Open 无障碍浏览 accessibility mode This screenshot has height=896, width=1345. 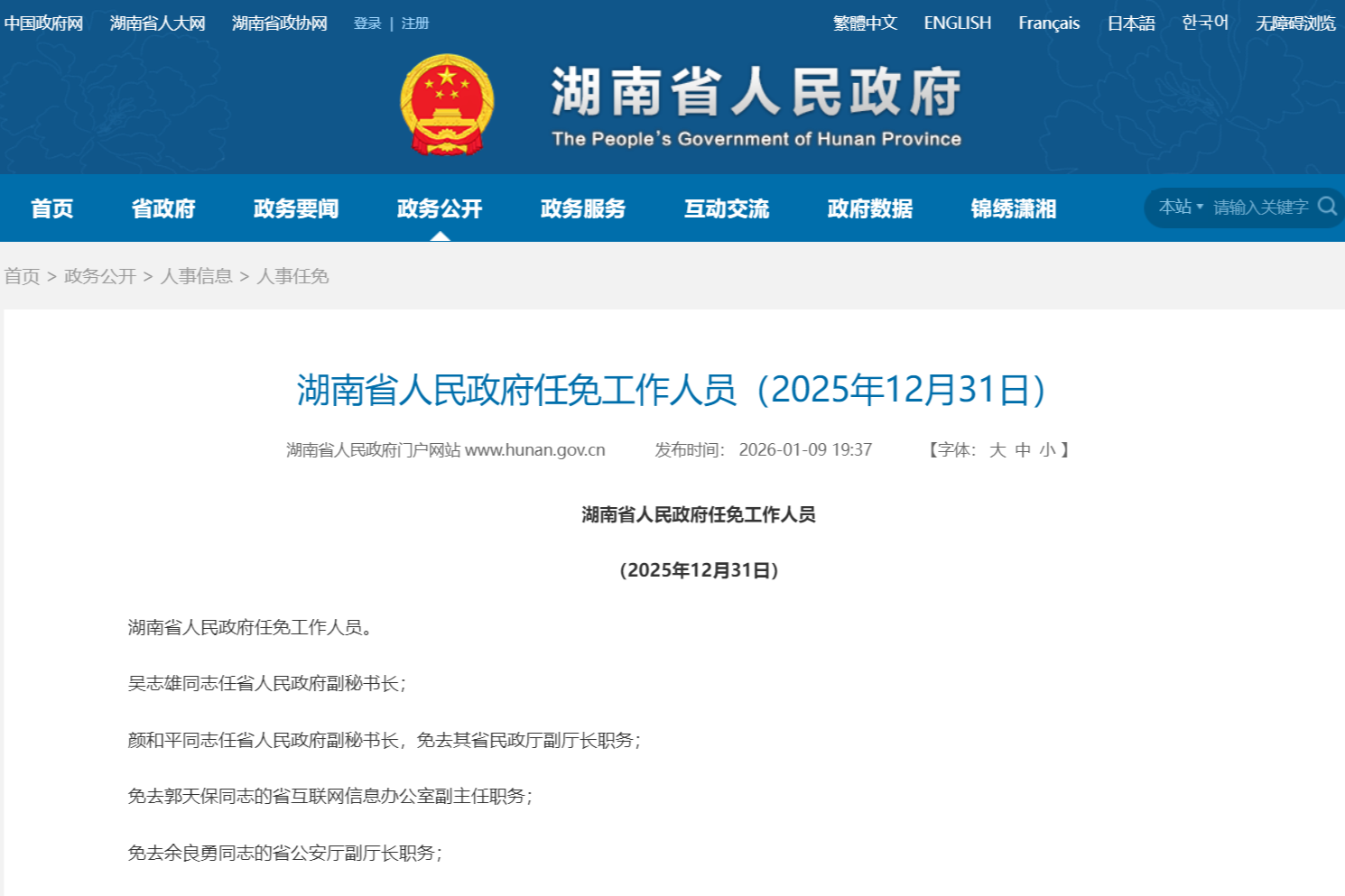tap(1294, 23)
